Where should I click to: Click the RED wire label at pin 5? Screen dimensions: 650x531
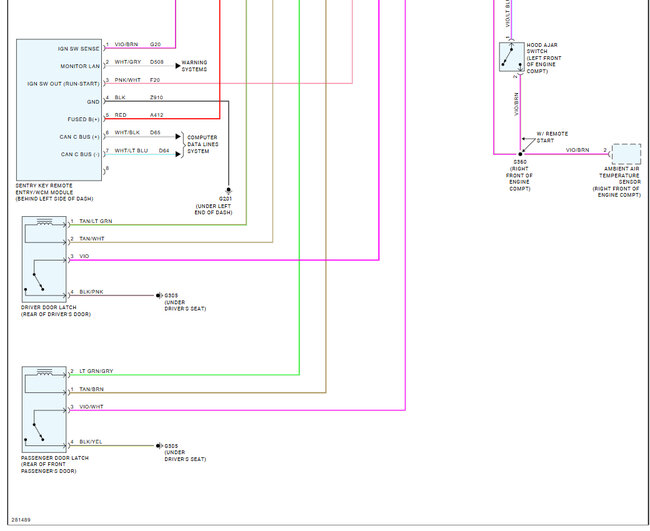[x=121, y=115]
